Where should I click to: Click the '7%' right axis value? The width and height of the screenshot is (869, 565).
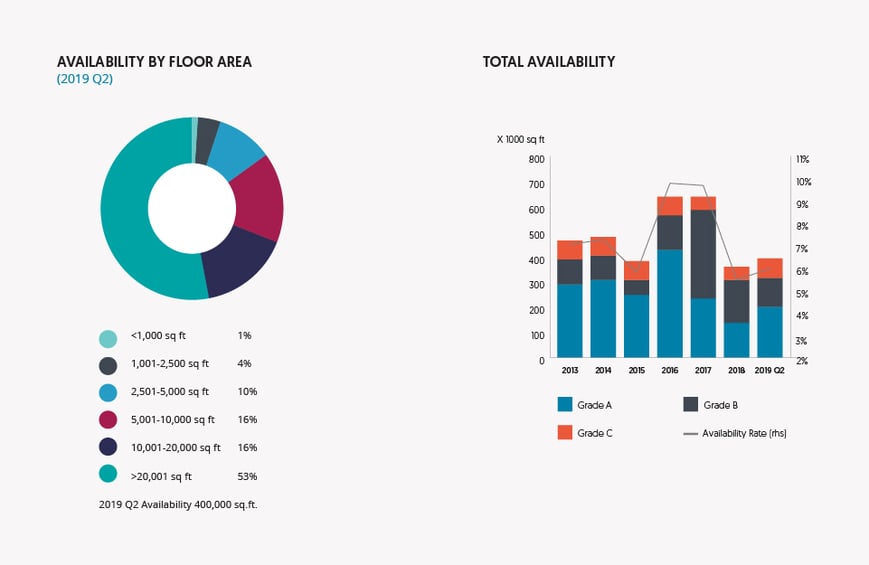click(802, 249)
